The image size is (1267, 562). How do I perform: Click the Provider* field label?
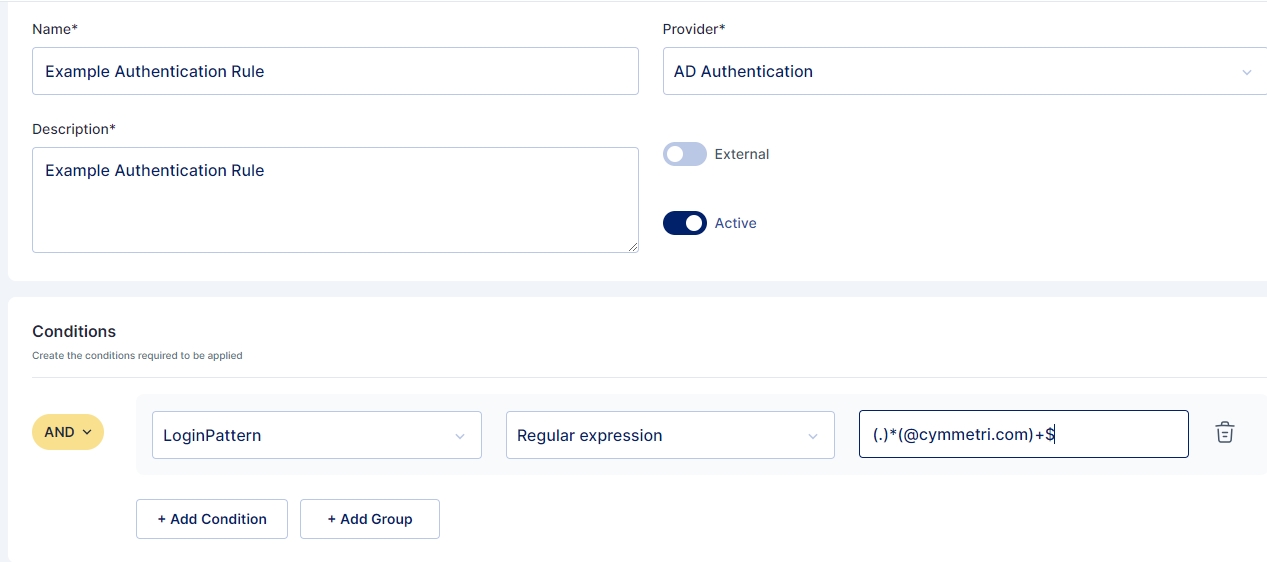(x=694, y=29)
